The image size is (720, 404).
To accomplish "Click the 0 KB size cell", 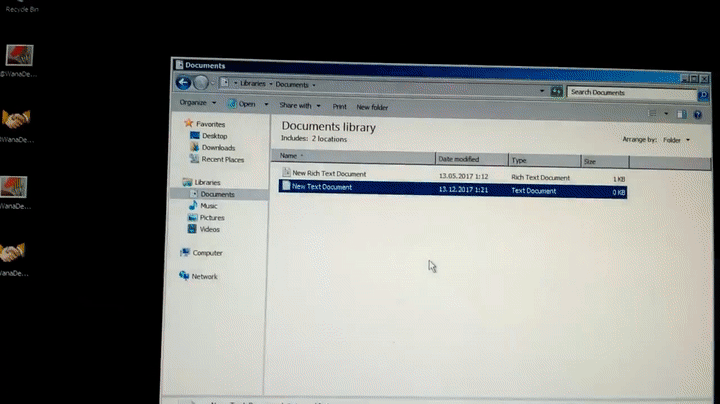I will [619, 193].
